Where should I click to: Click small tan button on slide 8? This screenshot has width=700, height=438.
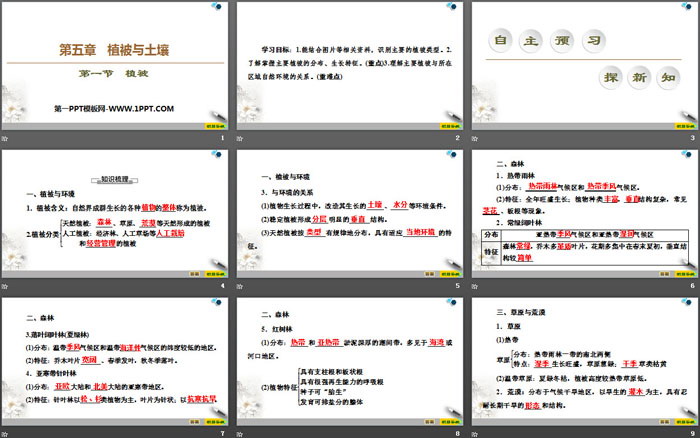tap(429, 422)
